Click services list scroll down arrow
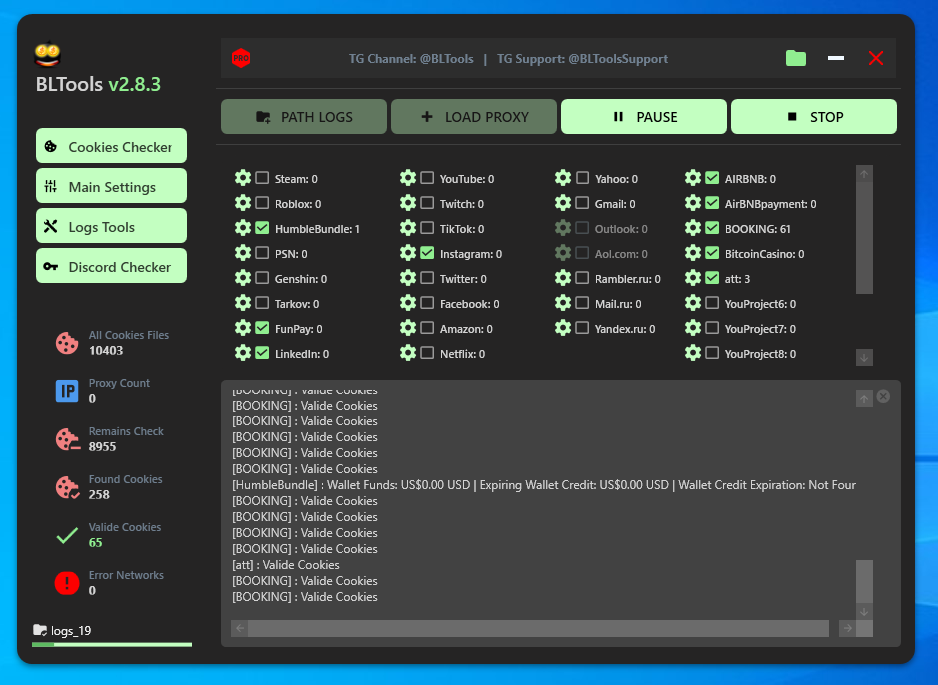This screenshot has height=685, width=938. [864, 358]
